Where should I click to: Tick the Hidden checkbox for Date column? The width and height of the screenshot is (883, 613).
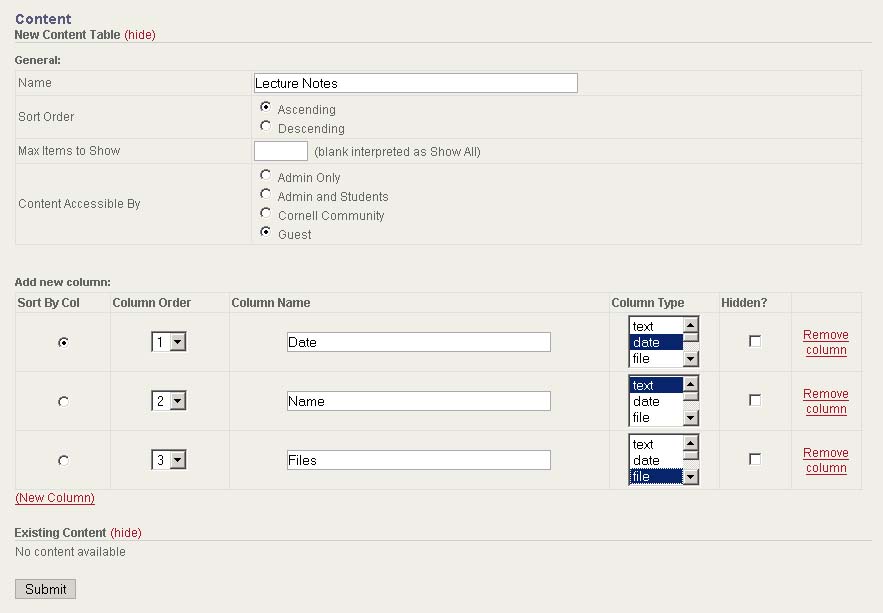click(x=755, y=341)
